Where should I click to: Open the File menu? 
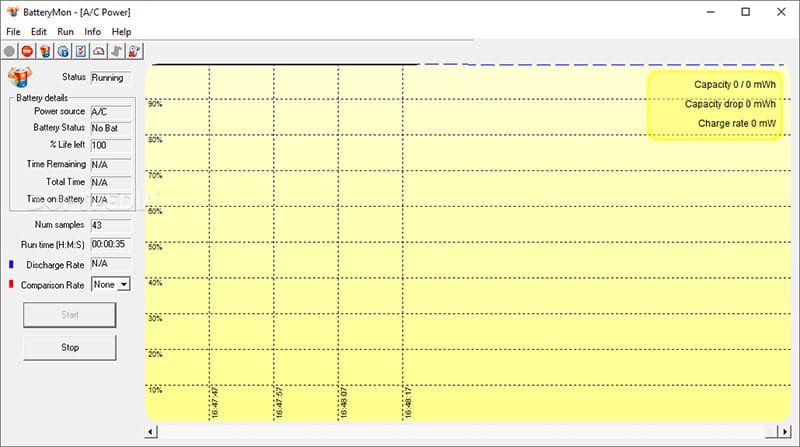[13, 32]
